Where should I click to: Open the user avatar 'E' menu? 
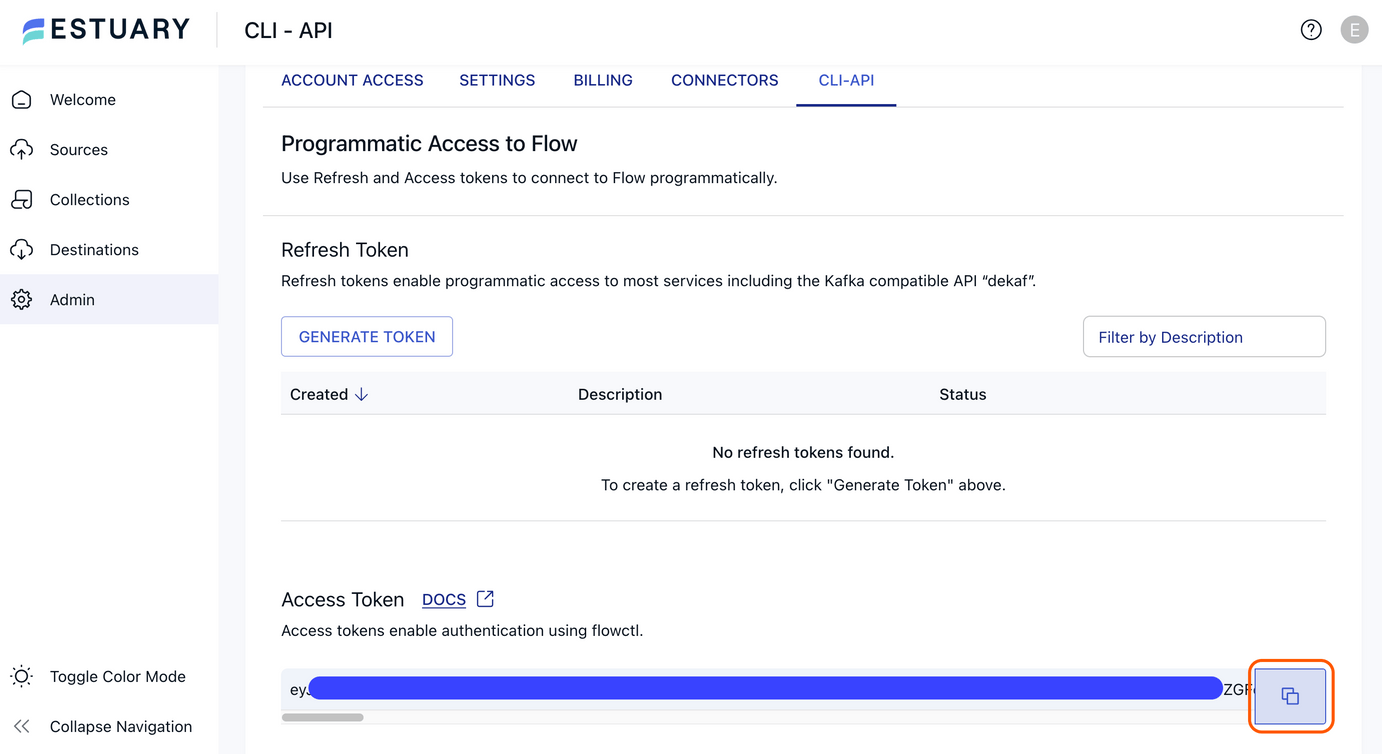pyautogui.click(x=1354, y=30)
